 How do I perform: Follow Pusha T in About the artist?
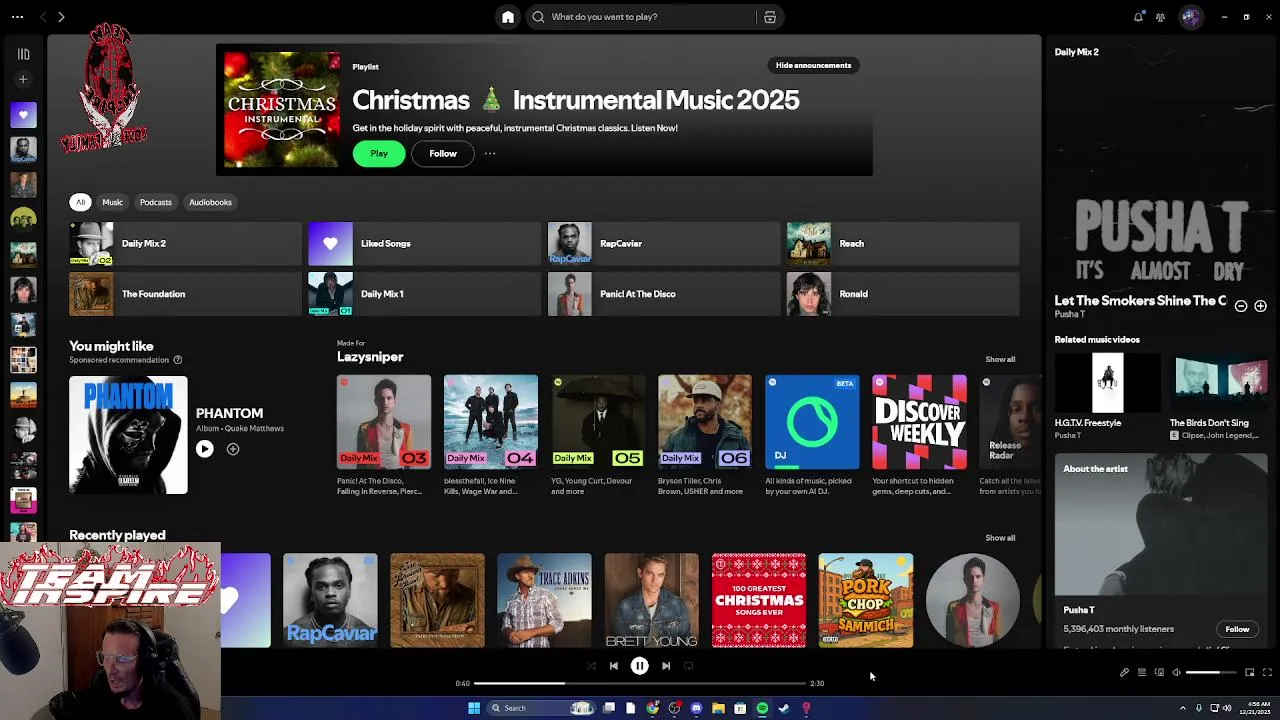click(x=1237, y=630)
